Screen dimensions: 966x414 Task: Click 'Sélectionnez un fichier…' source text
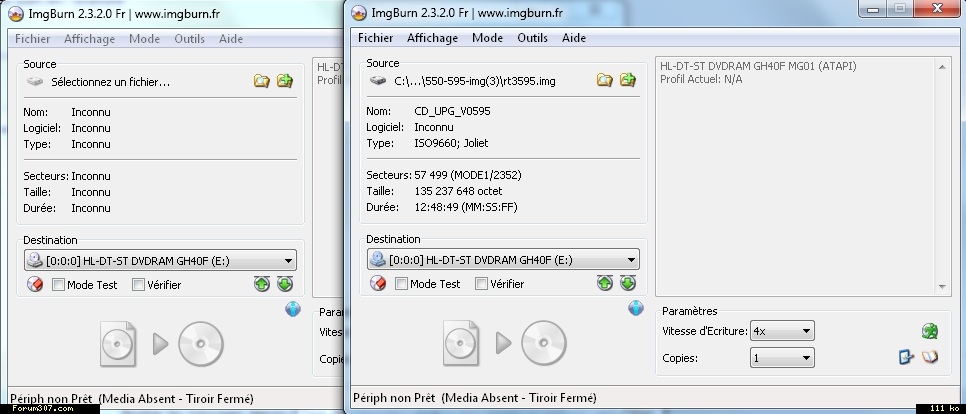pos(110,82)
